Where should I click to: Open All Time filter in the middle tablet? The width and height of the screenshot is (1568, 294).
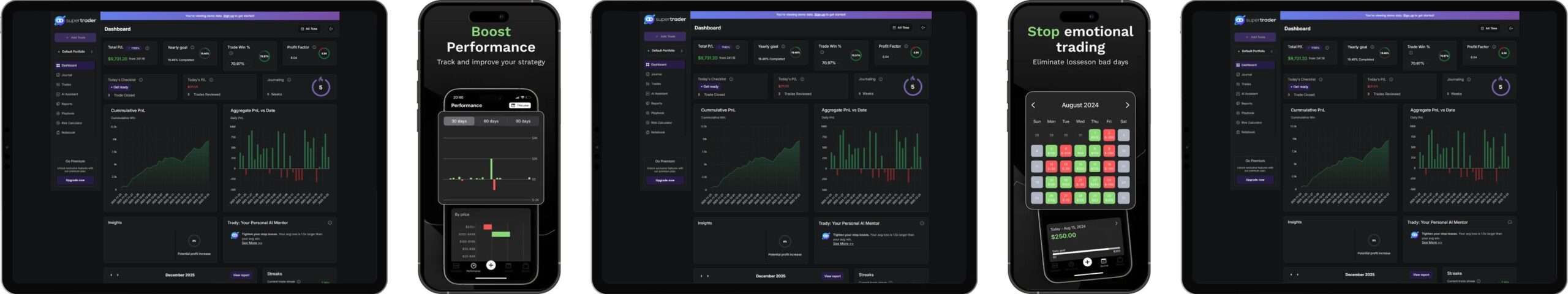pos(900,28)
